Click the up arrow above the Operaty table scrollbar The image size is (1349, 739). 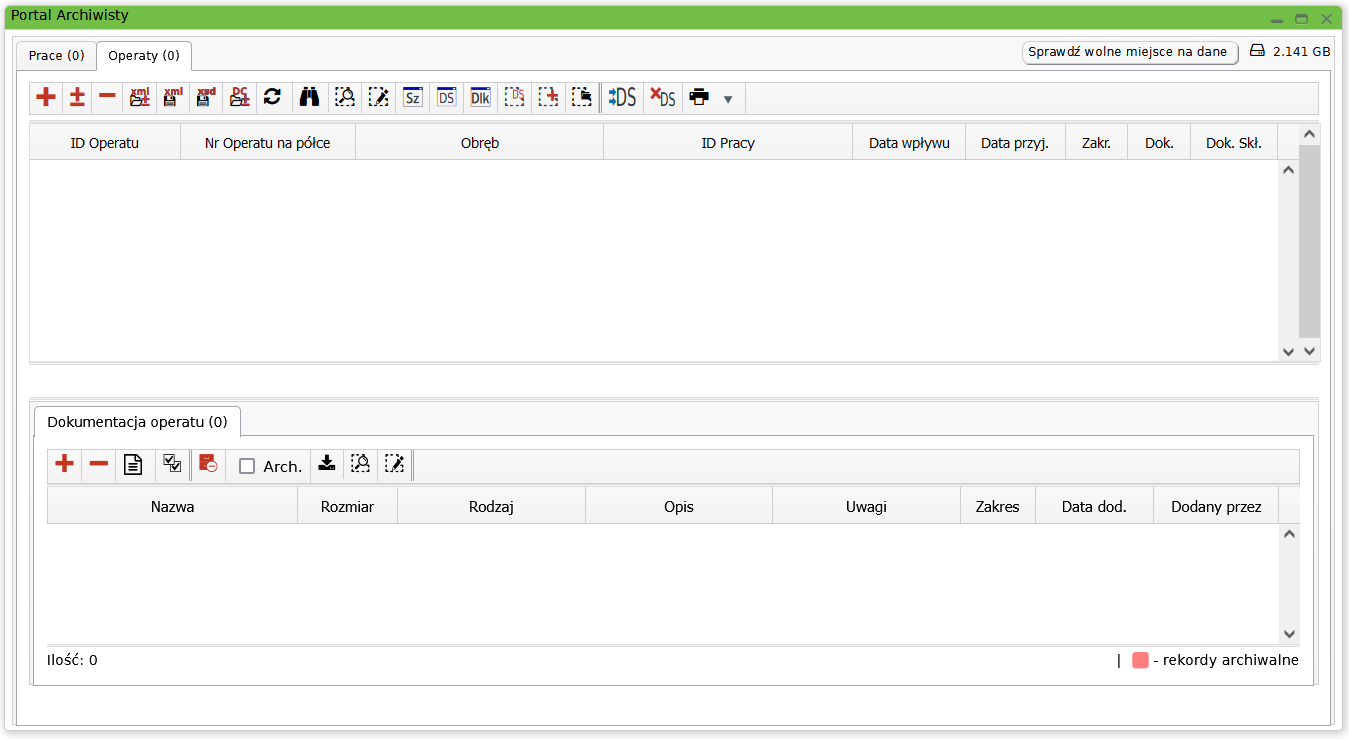pyautogui.click(x=1309, y=134)
